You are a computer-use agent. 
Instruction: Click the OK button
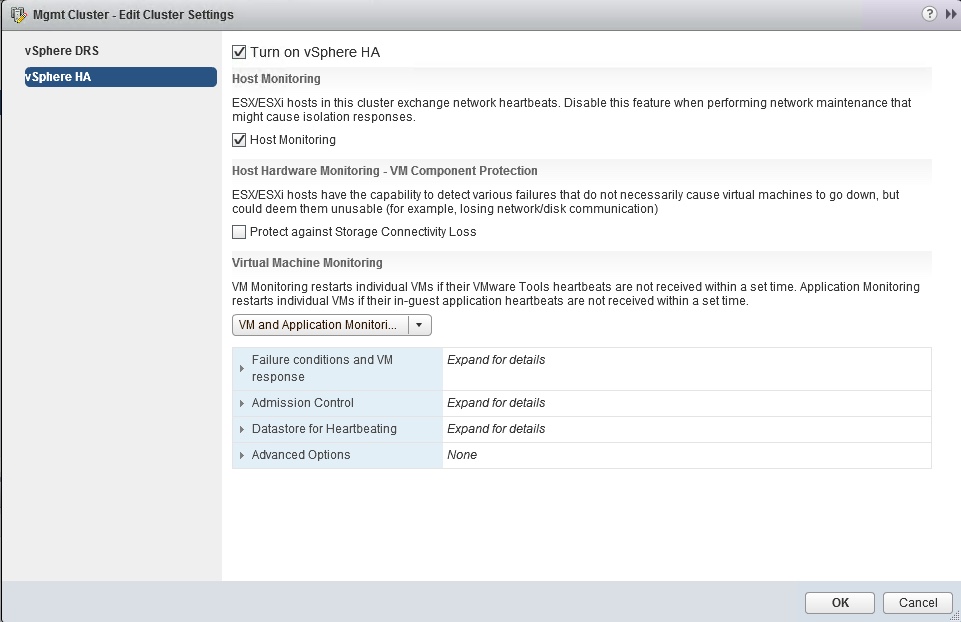click(x=840, y=602)
